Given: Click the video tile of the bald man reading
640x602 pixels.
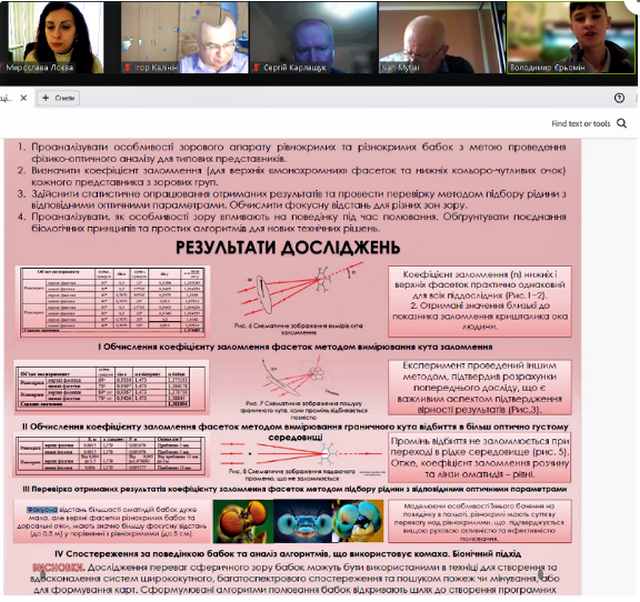Looking at the screenshot, I should click(440, 36).
